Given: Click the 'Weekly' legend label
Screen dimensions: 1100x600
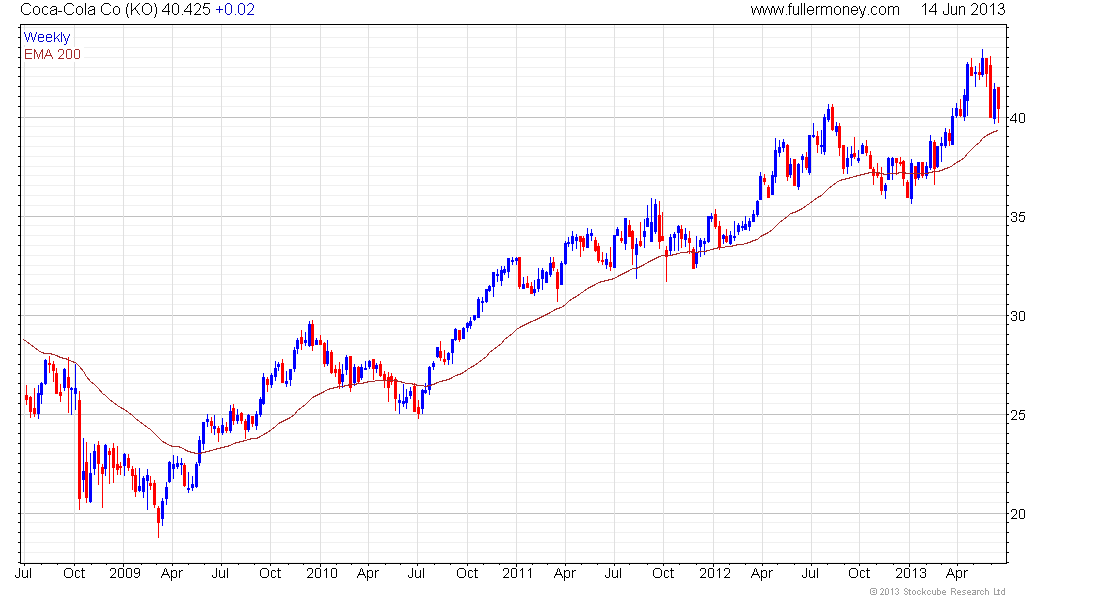Looking at the screenshot, I should point(47,37).
